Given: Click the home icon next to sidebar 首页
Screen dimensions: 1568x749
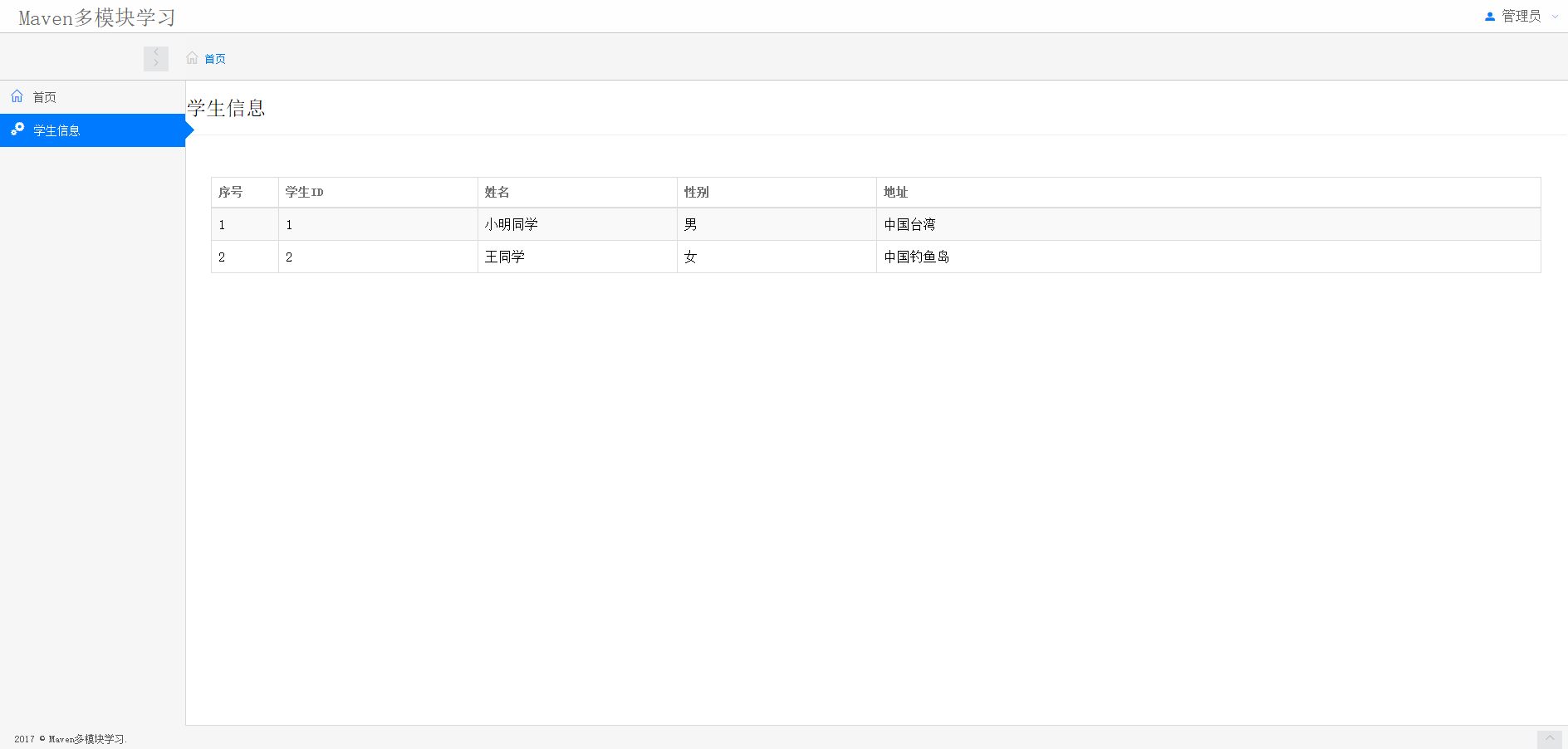Looking at the screenshot, I should (x=17, y=95).
